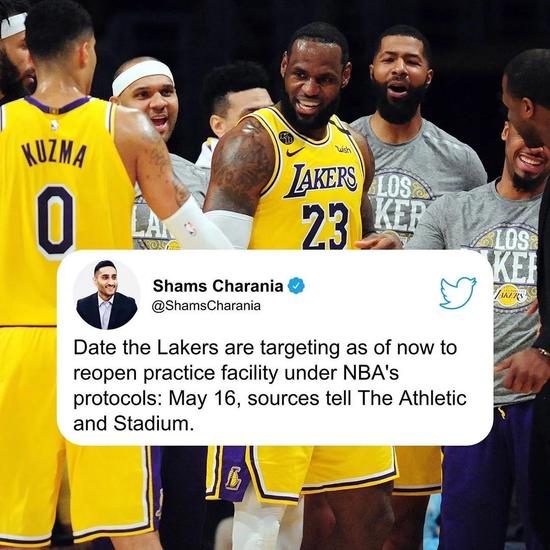Click the Twitter bird logo
550x550 pixels.
coord(458,293)
